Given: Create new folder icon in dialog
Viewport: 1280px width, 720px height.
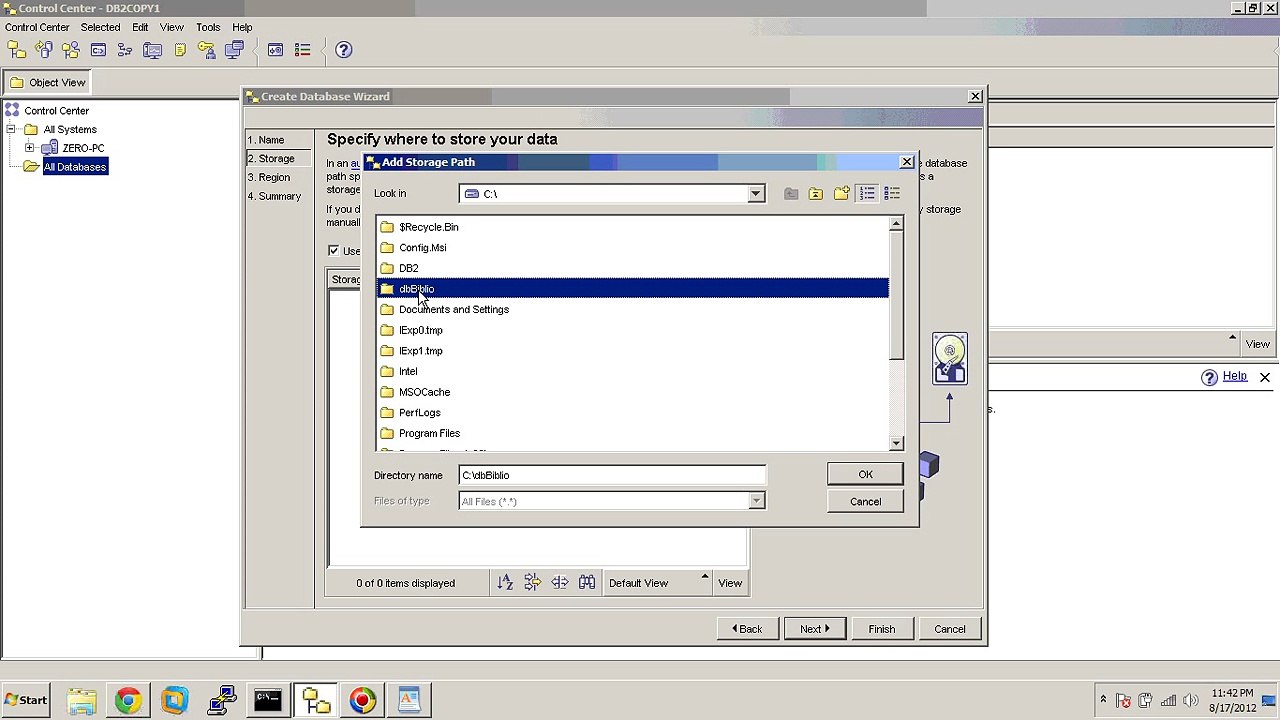Looking at the screenshot, I should tap(841, 194).
